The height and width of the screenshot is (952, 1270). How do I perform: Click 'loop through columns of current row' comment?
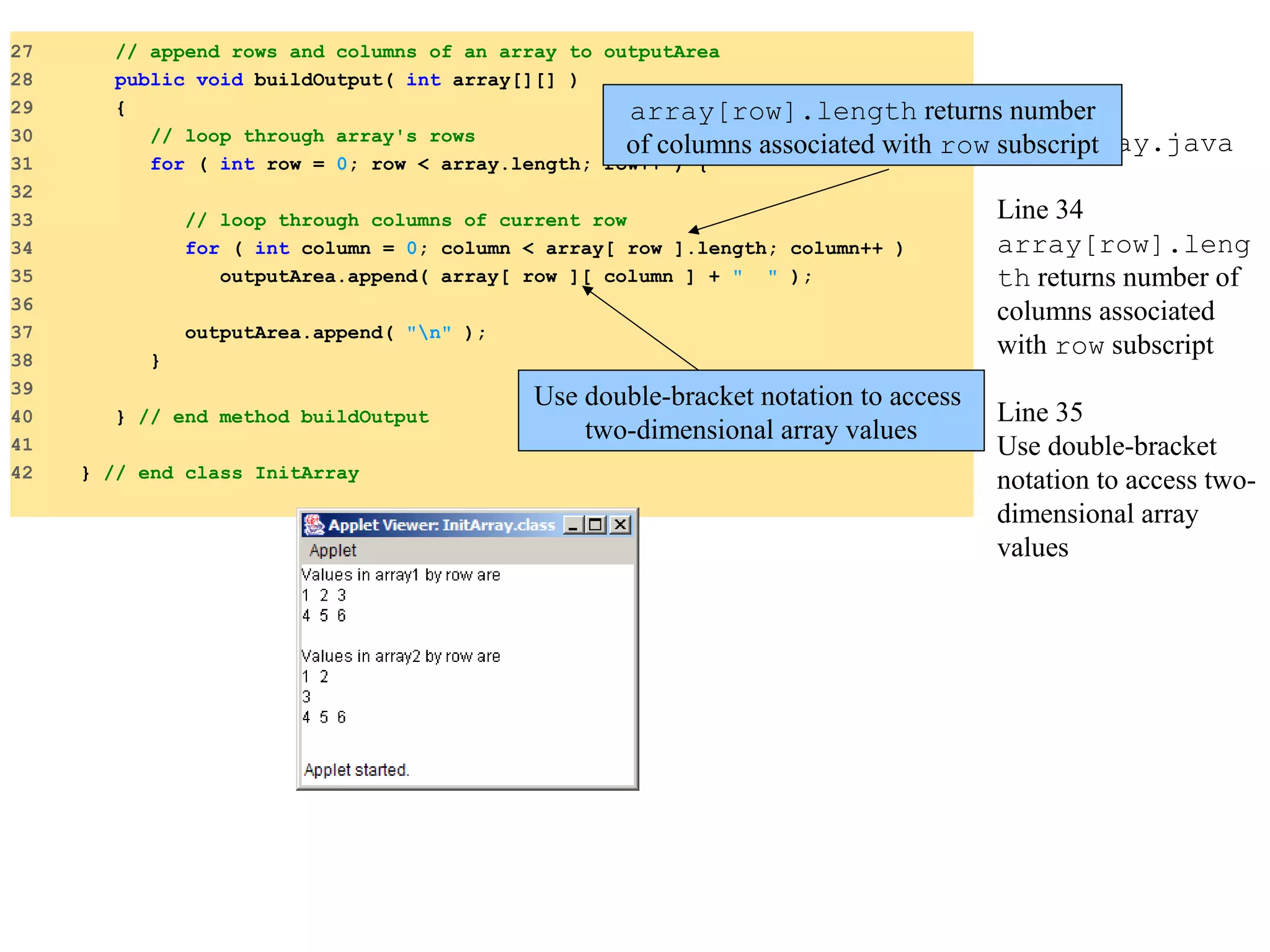[x=406, y=221]
